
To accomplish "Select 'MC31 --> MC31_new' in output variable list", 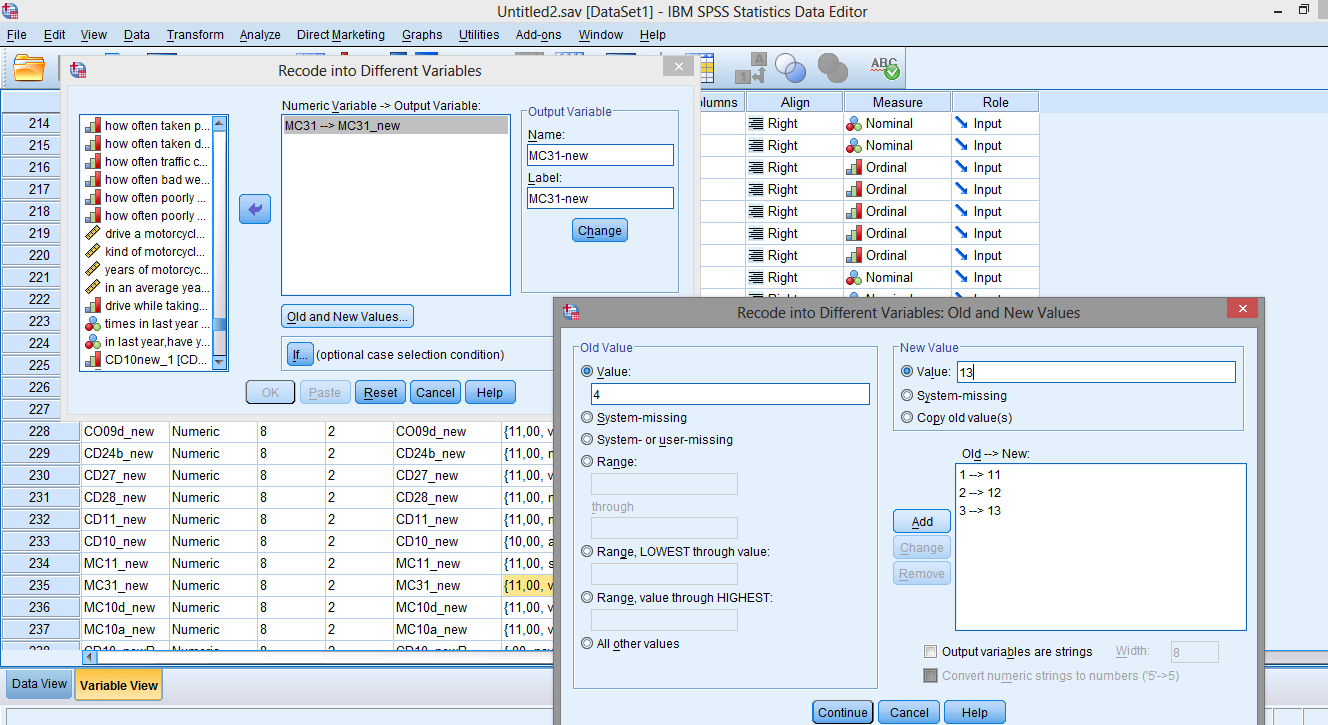I will (x=396, y=125).
